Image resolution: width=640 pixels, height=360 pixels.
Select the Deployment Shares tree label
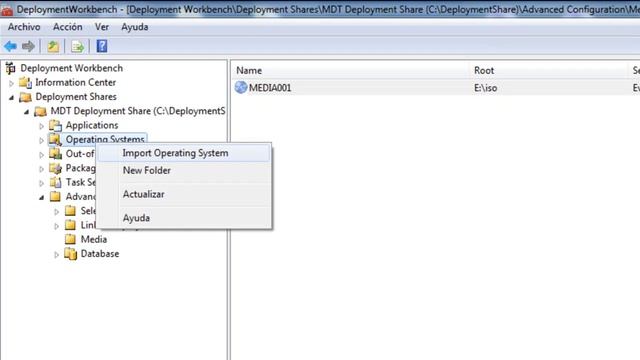[x=76, y=97]
